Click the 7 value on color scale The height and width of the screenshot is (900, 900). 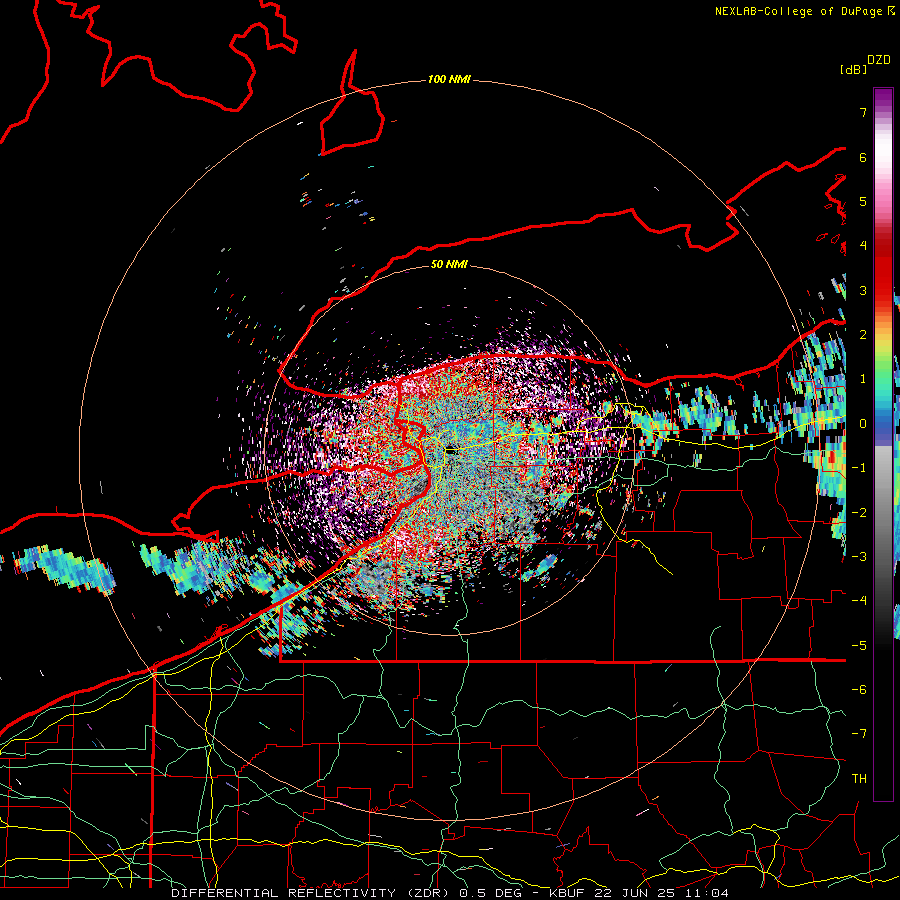pos(863,112)
